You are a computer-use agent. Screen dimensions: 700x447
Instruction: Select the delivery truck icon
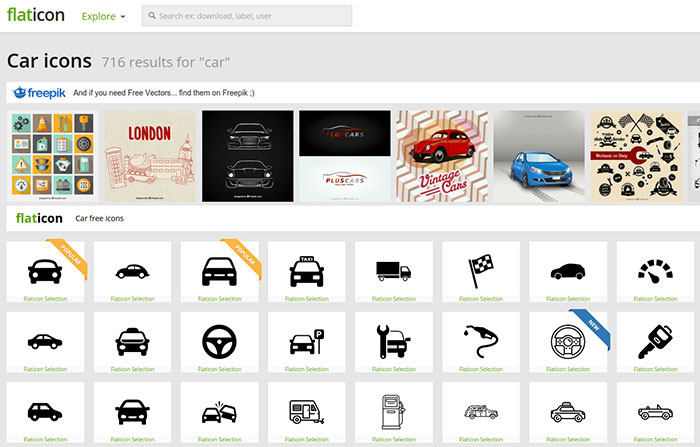[x=394, y=271]
